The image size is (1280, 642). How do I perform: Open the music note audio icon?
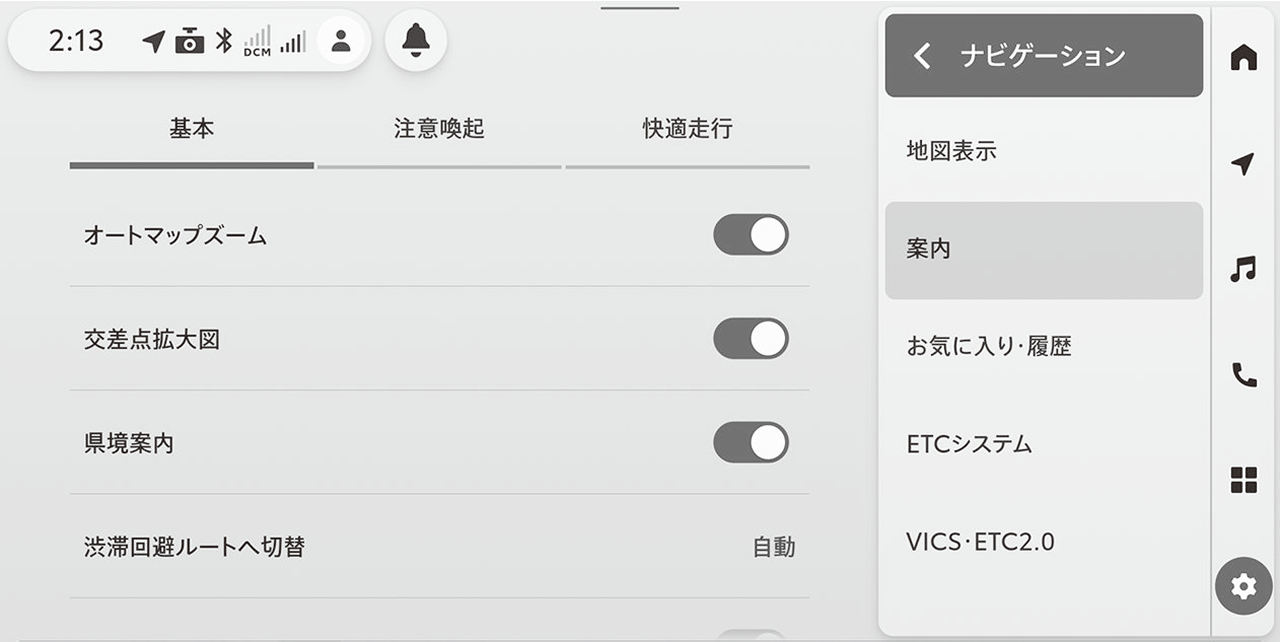1243,269
